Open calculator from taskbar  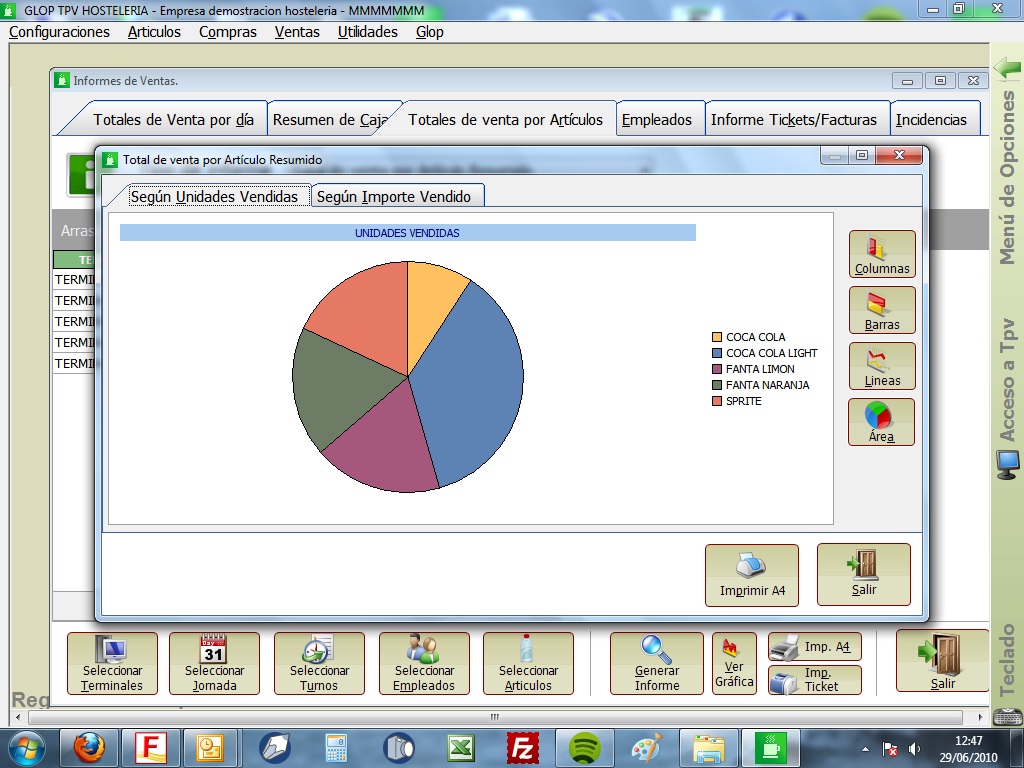click(336, 748)
